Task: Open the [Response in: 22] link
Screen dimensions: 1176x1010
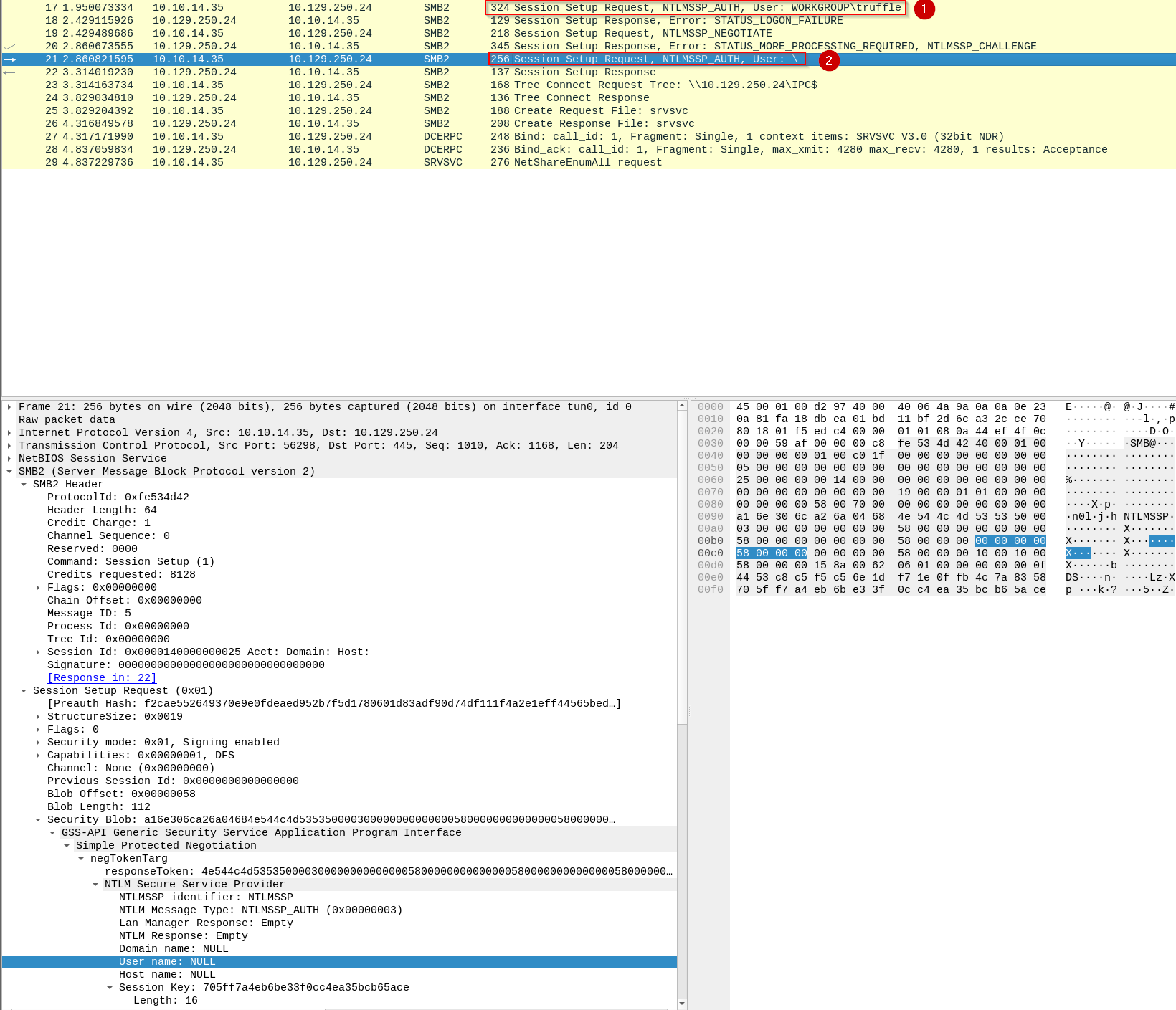Action: coord(101,677)
